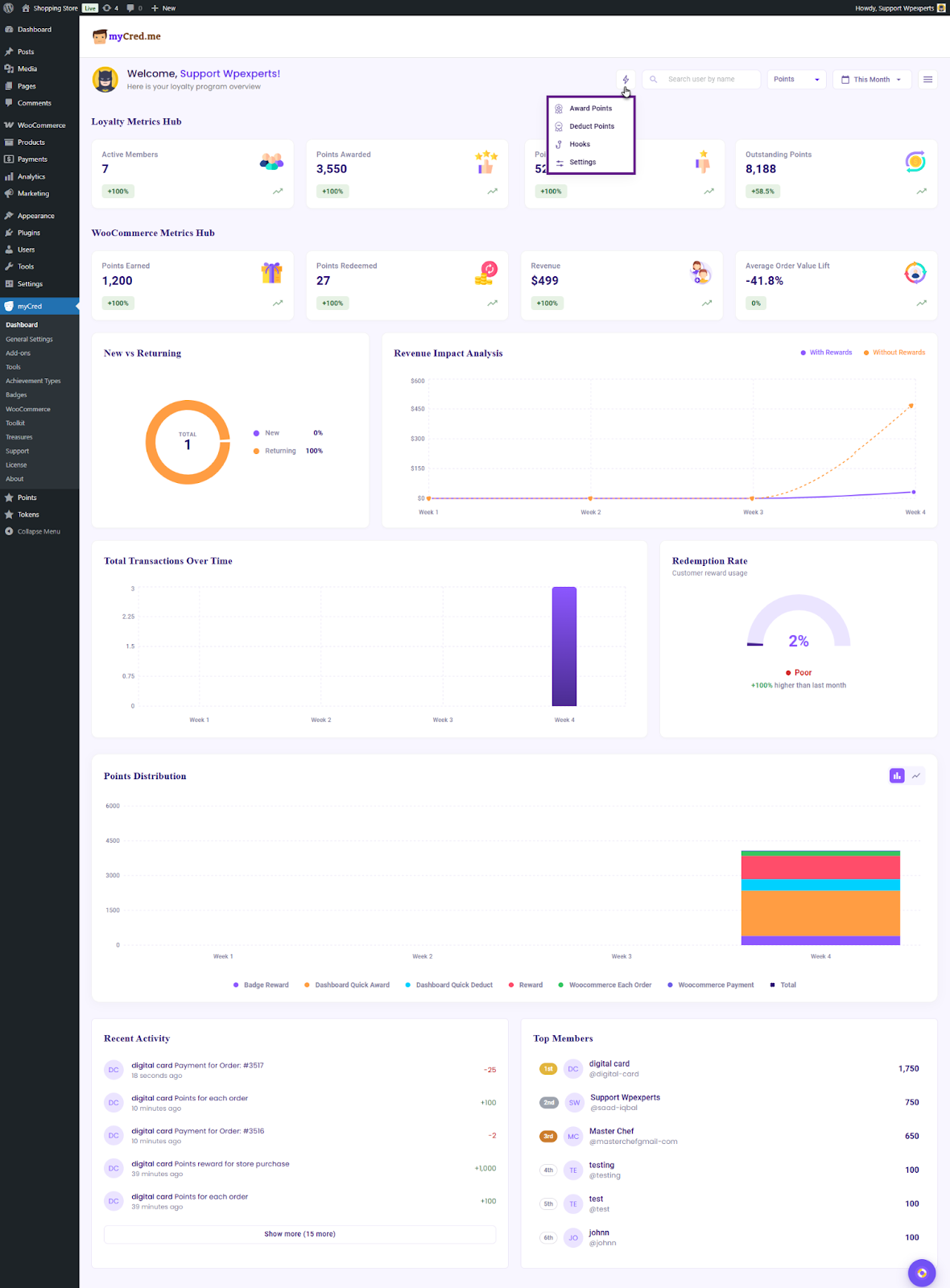Switch Points Distribution to bar chart view

point(897,775)
